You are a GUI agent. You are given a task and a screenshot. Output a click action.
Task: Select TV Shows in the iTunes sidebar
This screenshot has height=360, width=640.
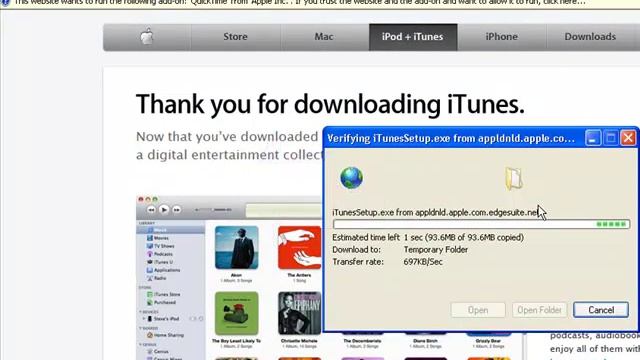pyautogui.click(x=160, y=246)
